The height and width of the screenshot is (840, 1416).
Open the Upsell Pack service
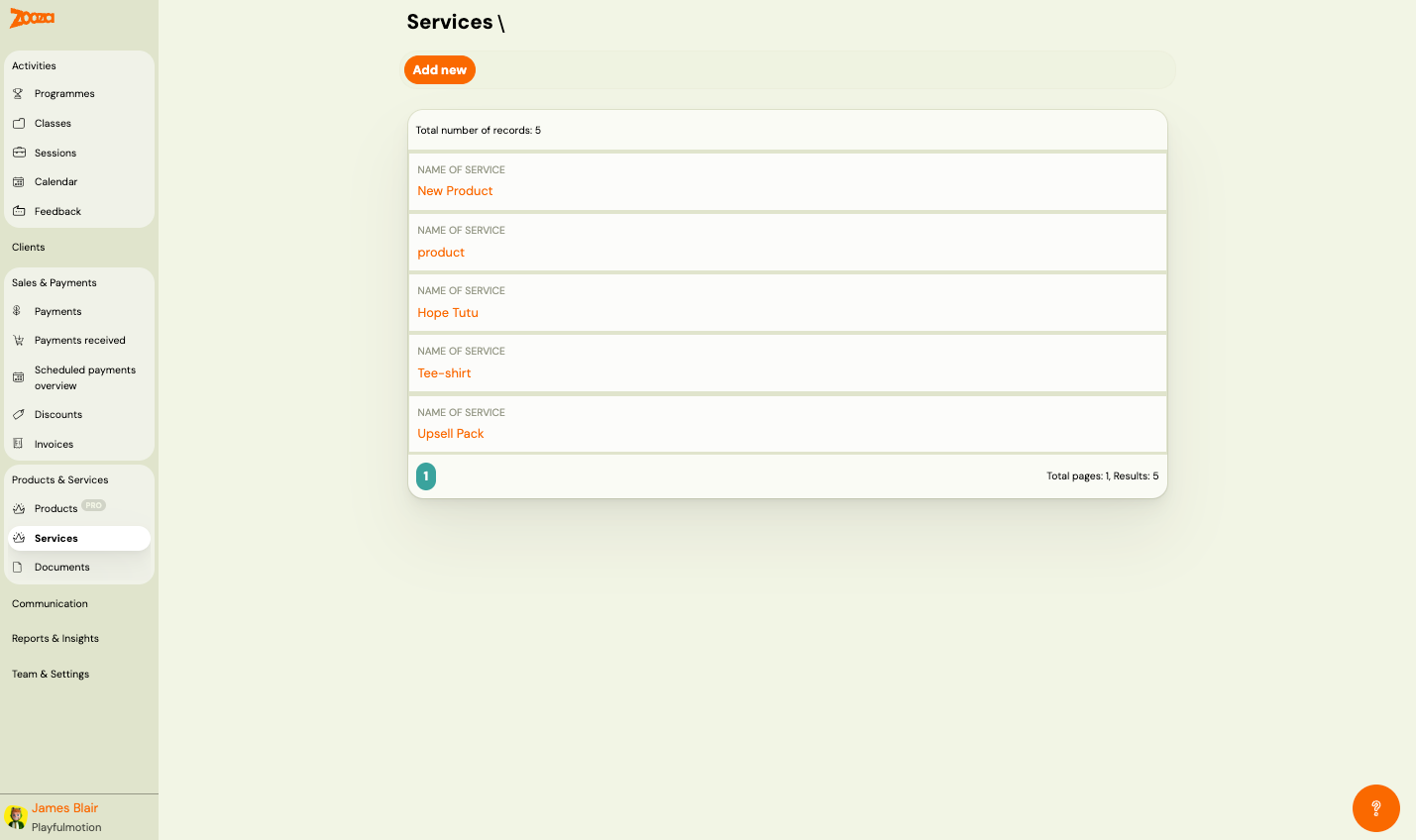pos(450,433)
